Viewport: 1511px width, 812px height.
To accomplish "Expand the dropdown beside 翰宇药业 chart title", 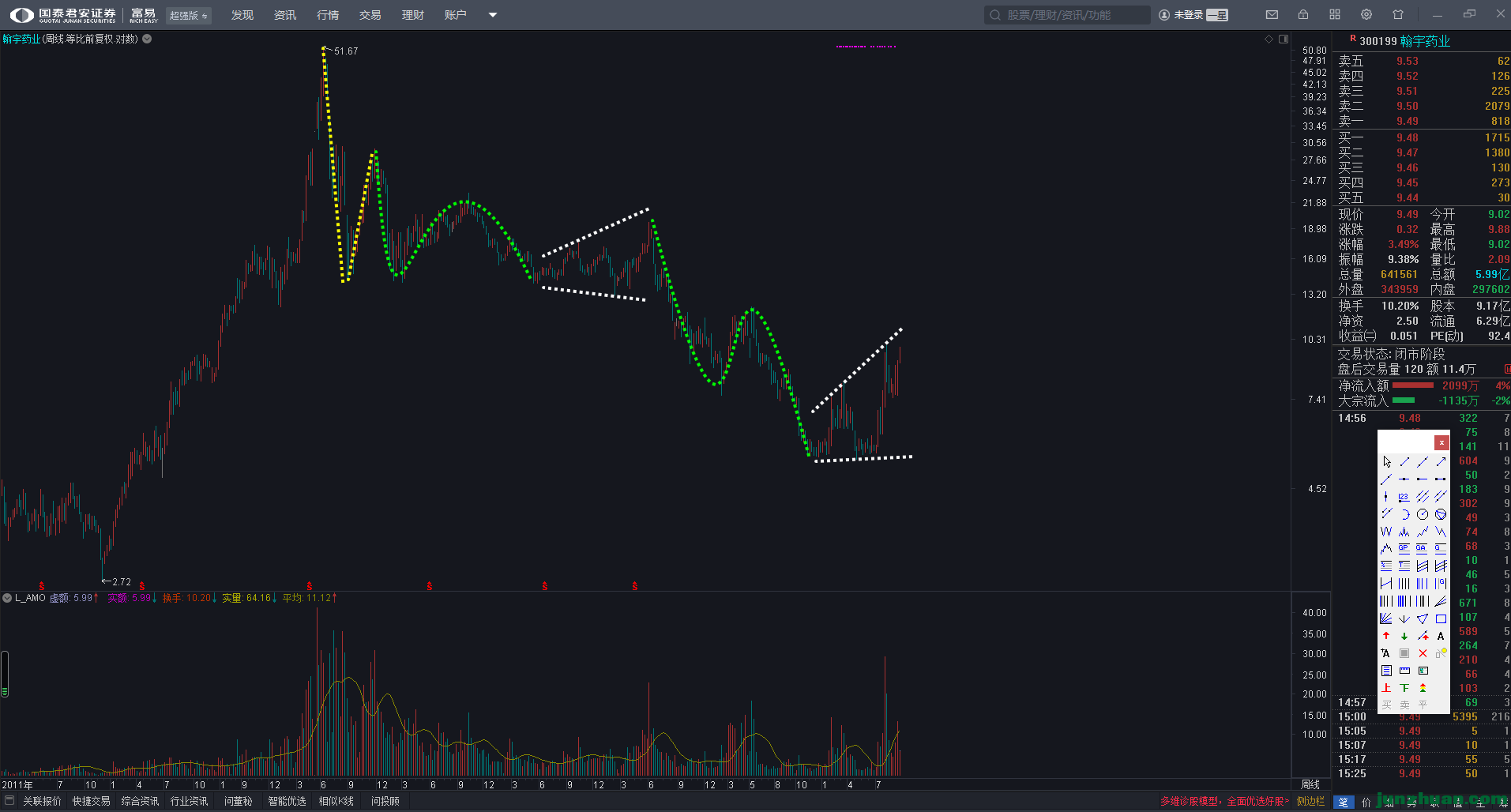I will coord(147,39).
